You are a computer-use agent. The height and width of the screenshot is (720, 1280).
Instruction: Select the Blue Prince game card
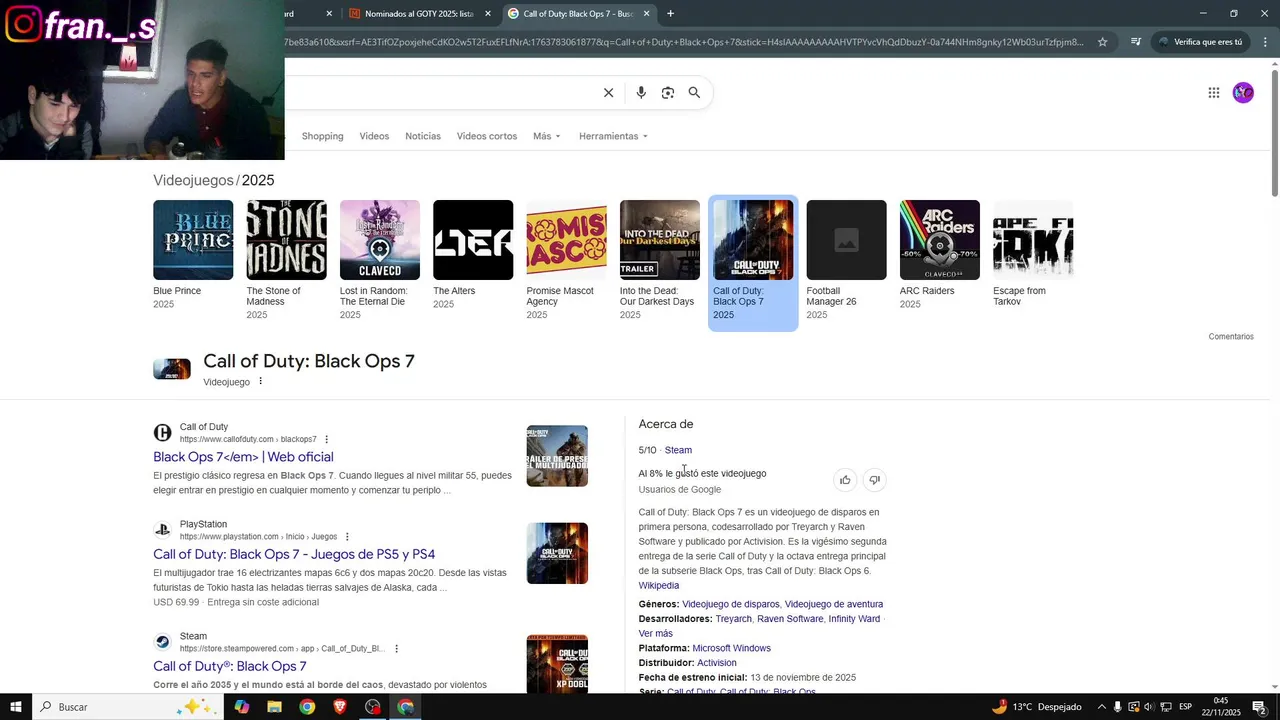click(x=193, y=256)
